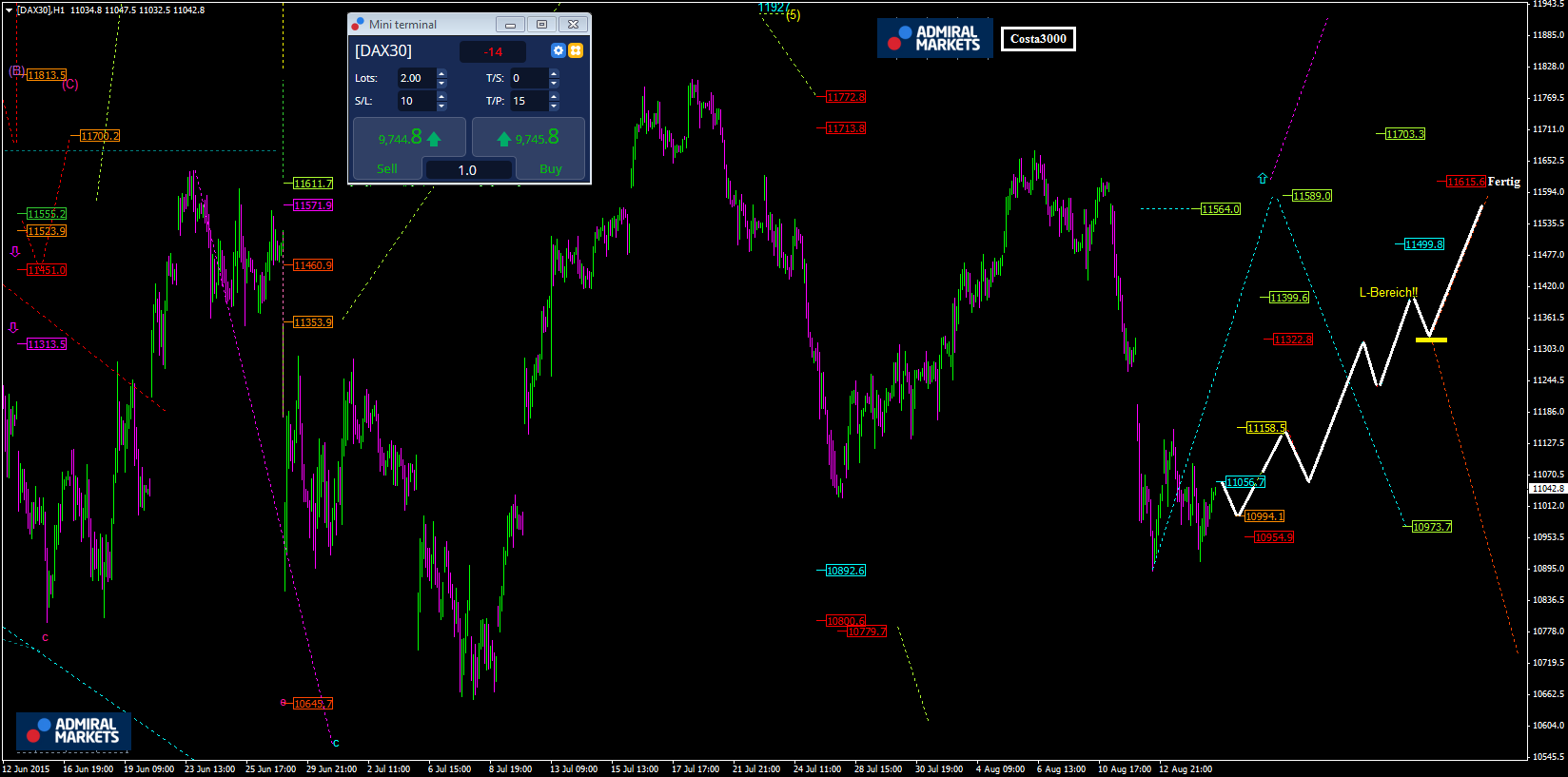The width and height of the screenshot is (1568, 777).
Task: Click the Costa3000 label box
Action: [1038, 39]
